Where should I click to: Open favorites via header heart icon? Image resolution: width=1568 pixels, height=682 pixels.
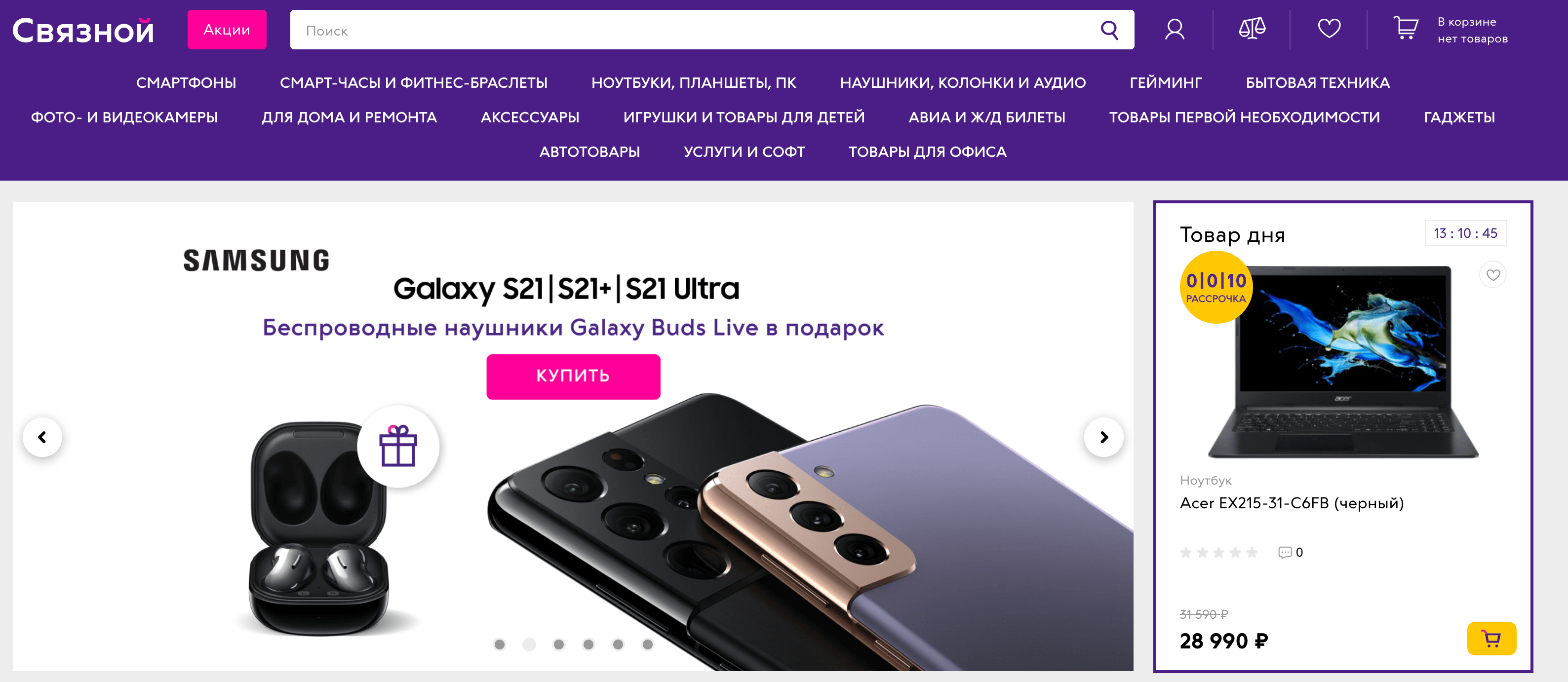[x=1329, y=29]
